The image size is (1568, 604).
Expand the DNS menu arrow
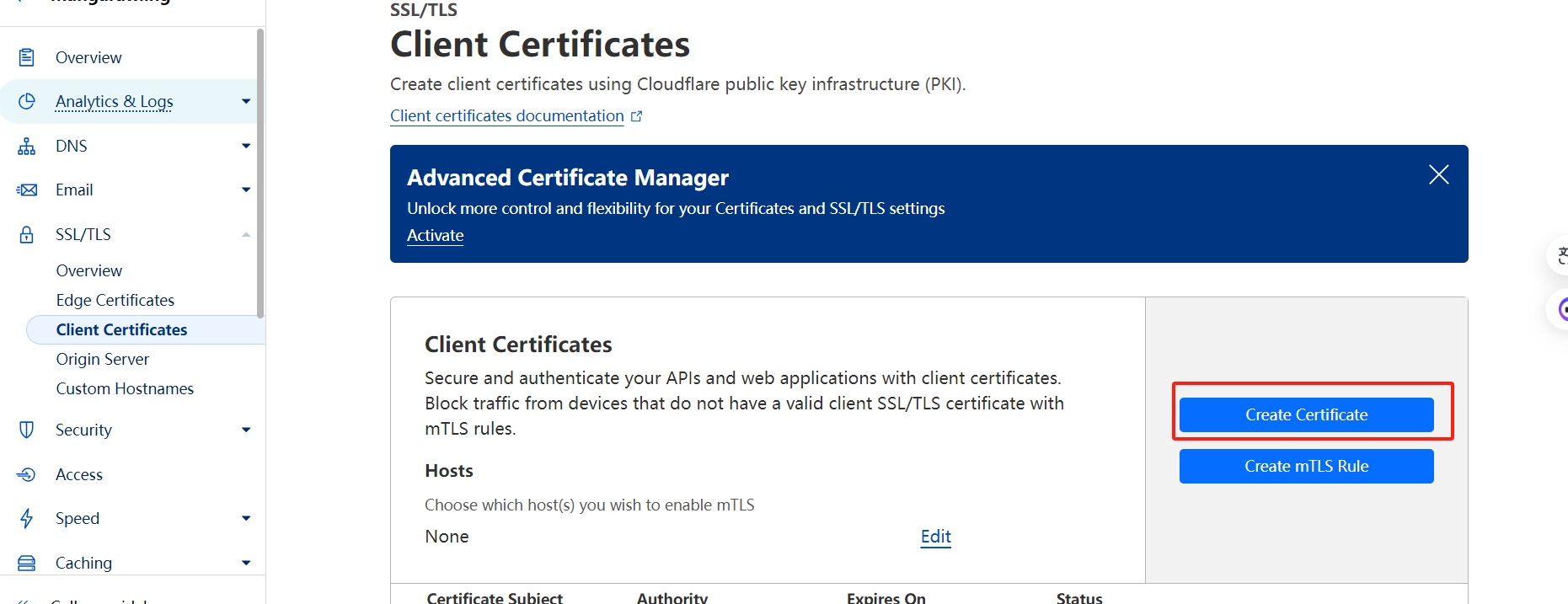pyautogui.click(x=246, y=146)
